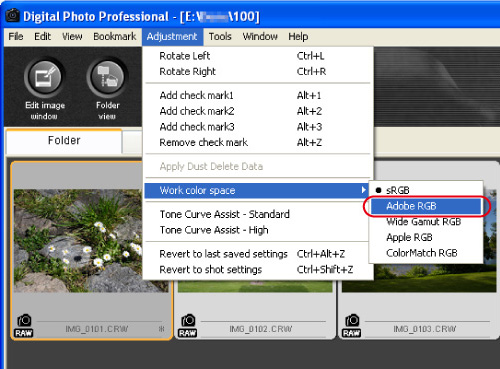Click the camera icon on IMG_0101.CRW
The width and height of the screenshot is (500, 369).
click(24, 320)
